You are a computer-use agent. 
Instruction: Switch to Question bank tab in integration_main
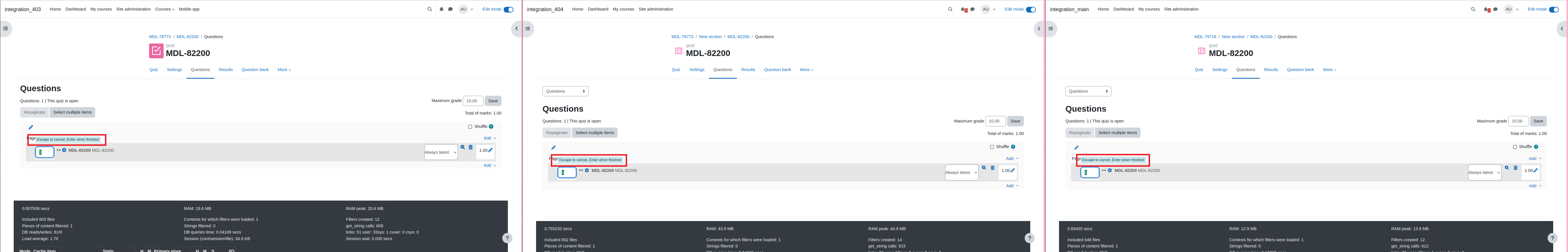pyautogui.click(x=1300, y=70)
